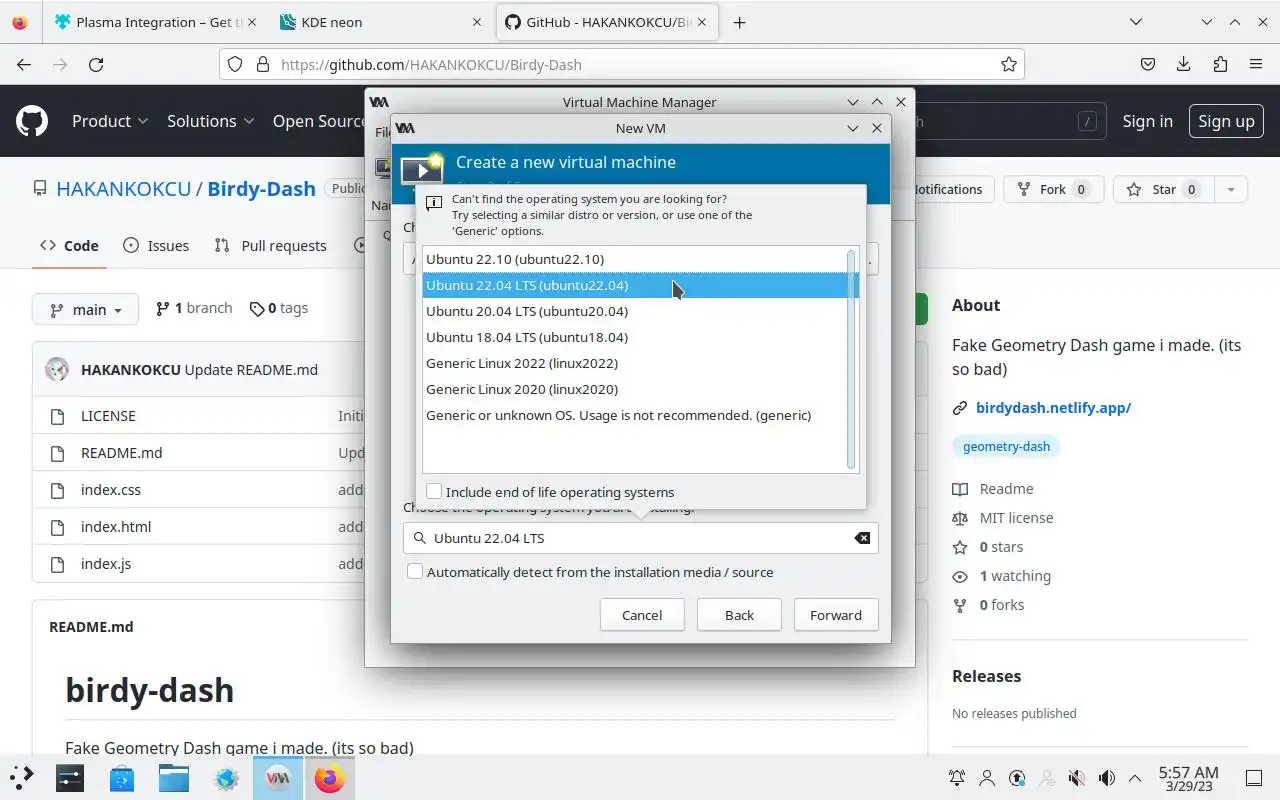Fork the Birdy-Dash repository

point(1053,189)
